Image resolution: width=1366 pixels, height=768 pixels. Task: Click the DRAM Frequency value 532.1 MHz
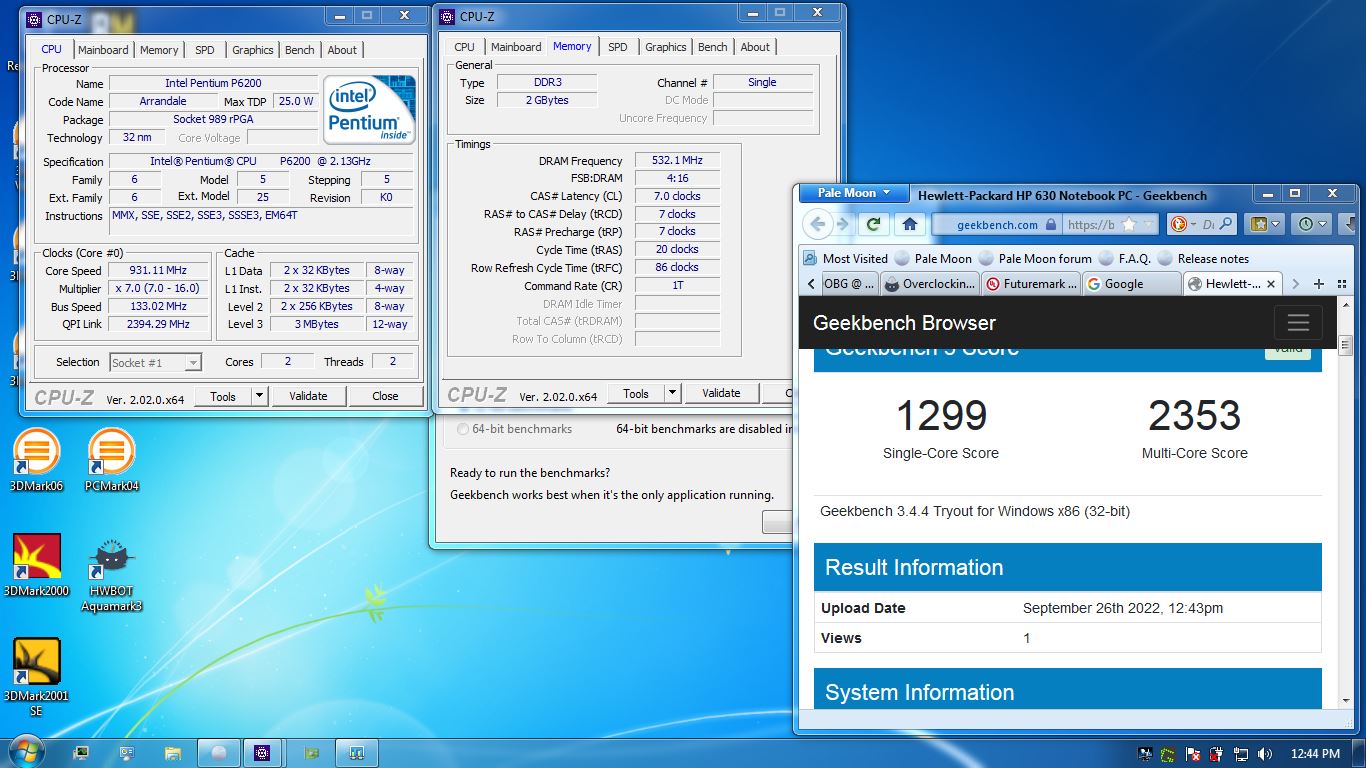tap(677, 160)
